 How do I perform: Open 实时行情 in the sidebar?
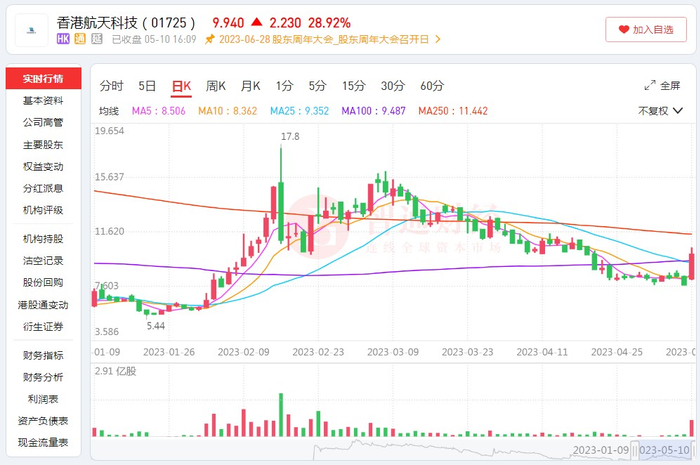[43, 79]
